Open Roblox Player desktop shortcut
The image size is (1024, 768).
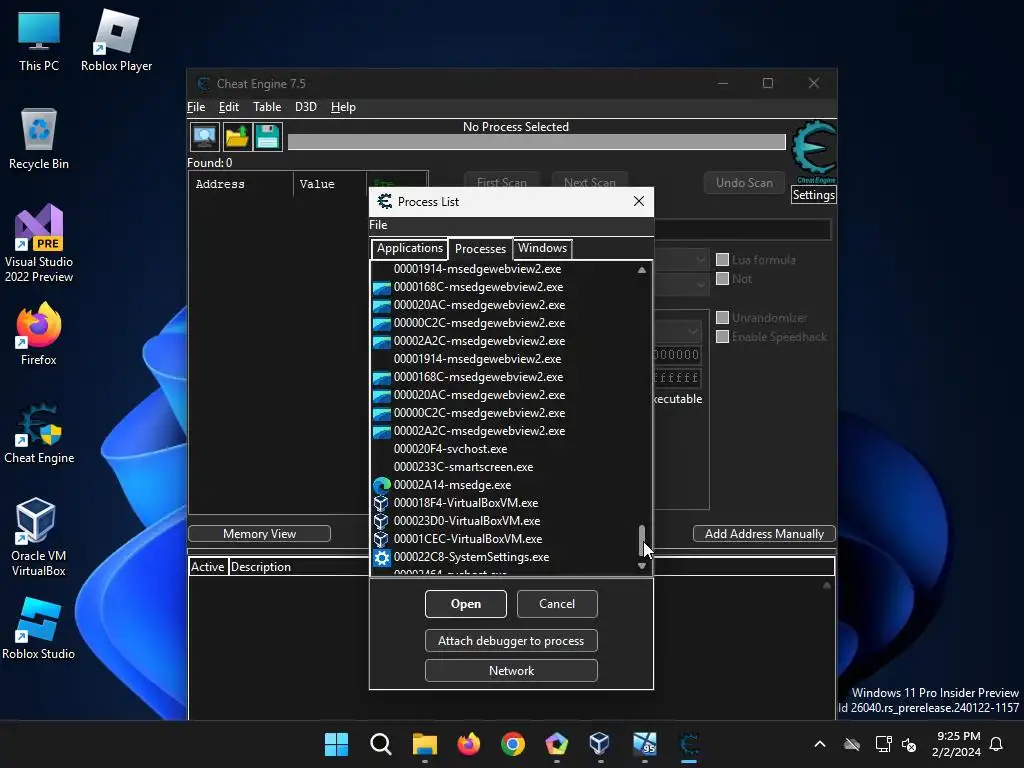(116, 42)
